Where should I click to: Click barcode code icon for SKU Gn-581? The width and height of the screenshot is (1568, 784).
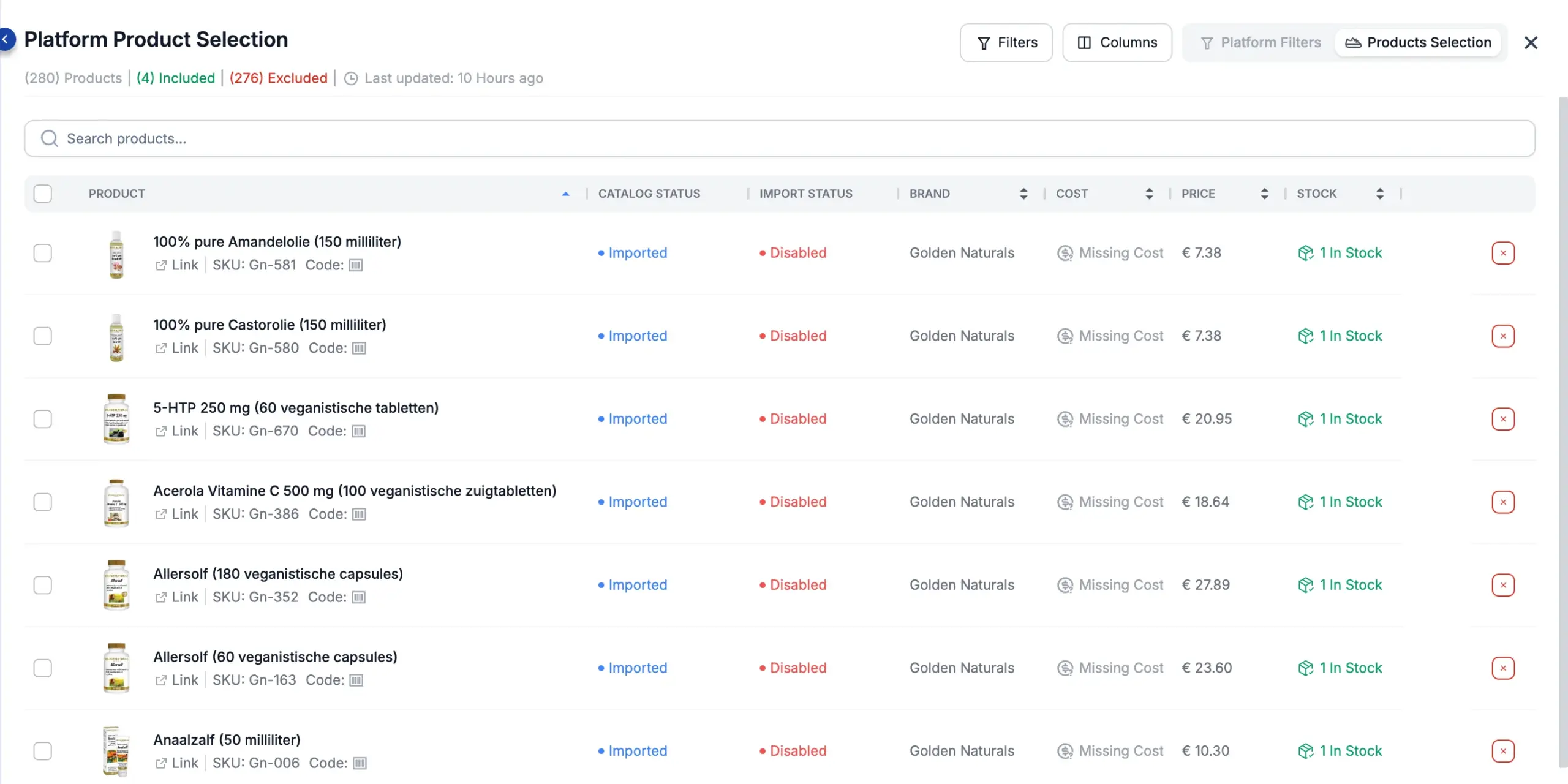[x=356, y=265]
